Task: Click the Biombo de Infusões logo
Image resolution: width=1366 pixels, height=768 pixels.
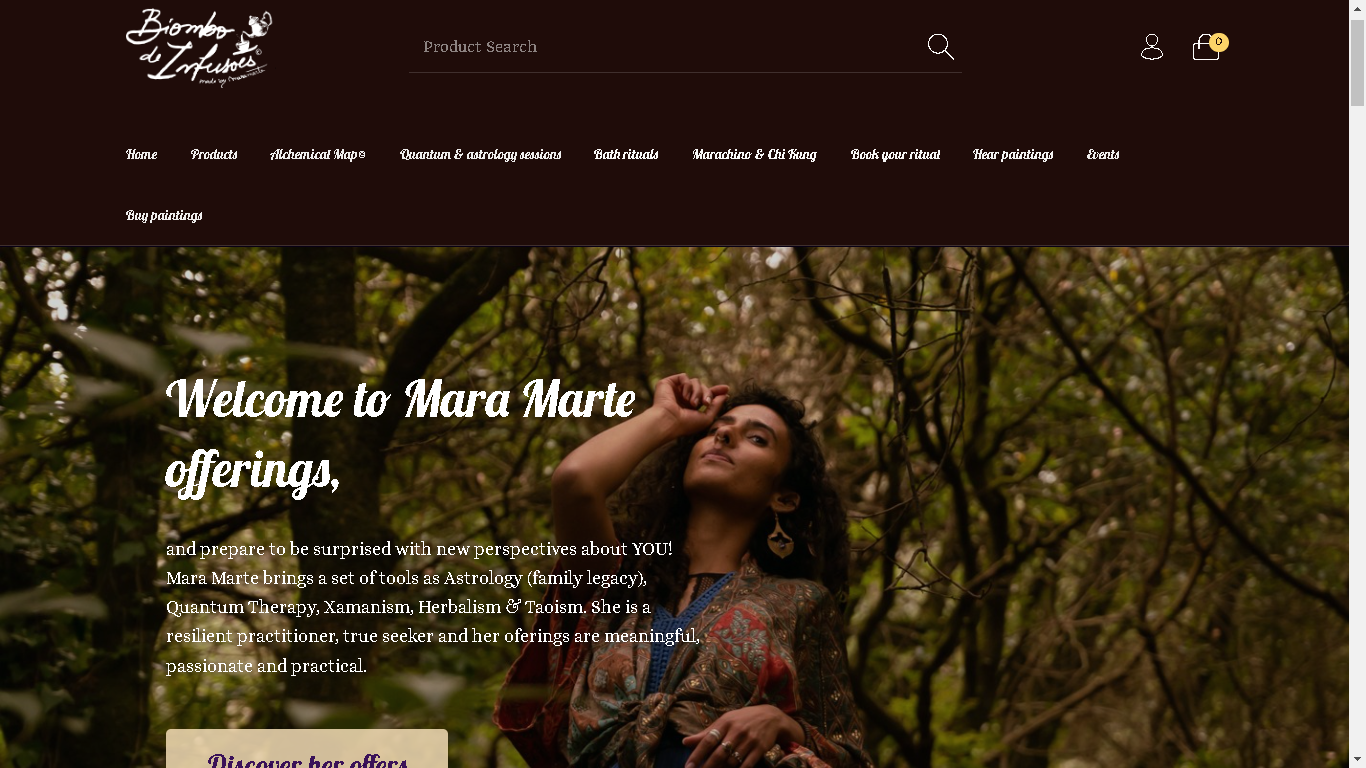Action: [x=199, y=47]
